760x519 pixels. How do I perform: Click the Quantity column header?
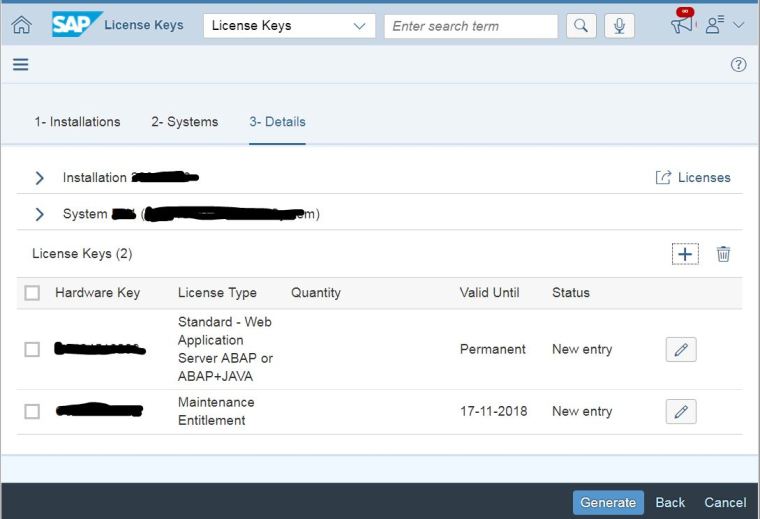[x=316, y=293]
